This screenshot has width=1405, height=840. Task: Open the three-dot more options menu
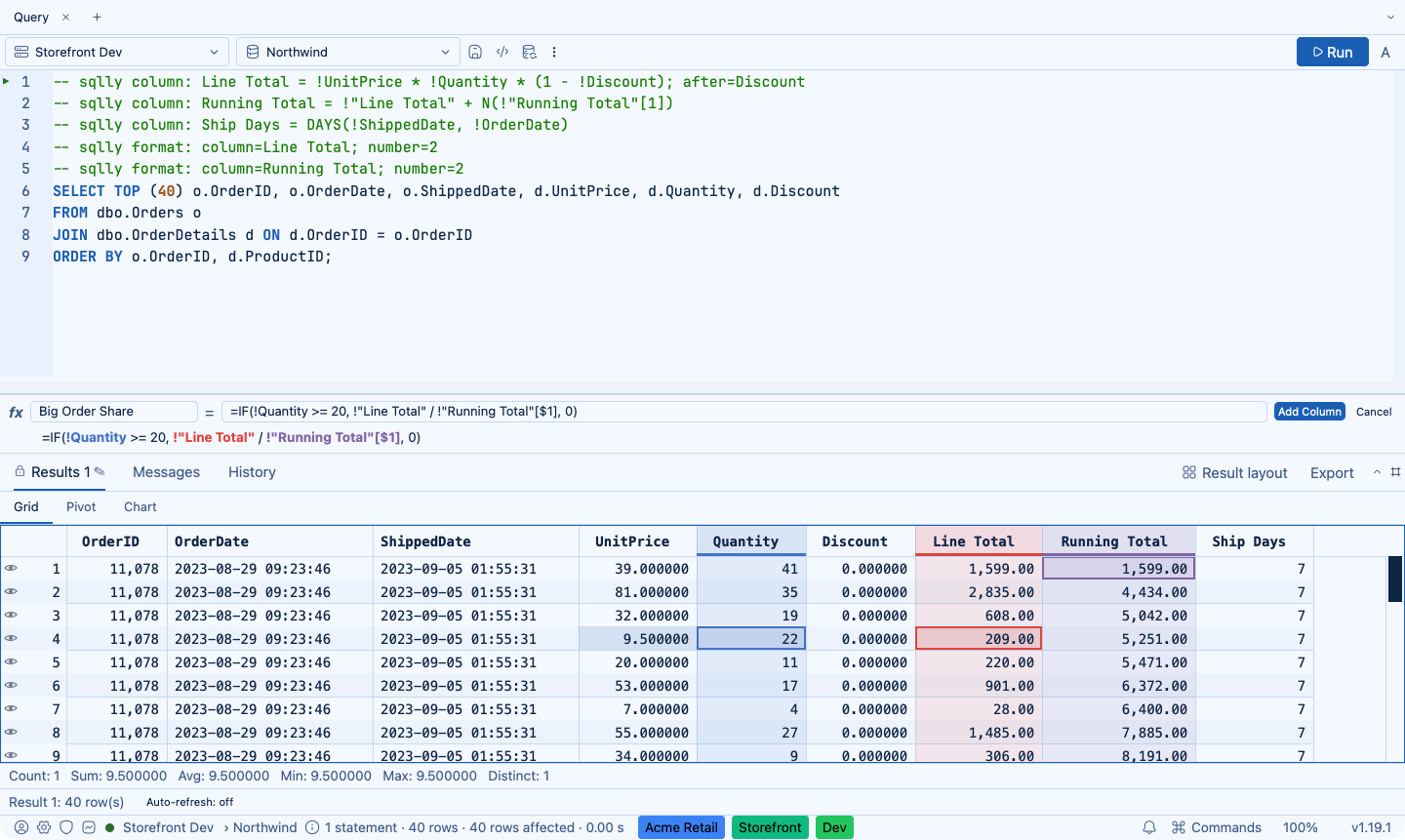tap(554, 52)
